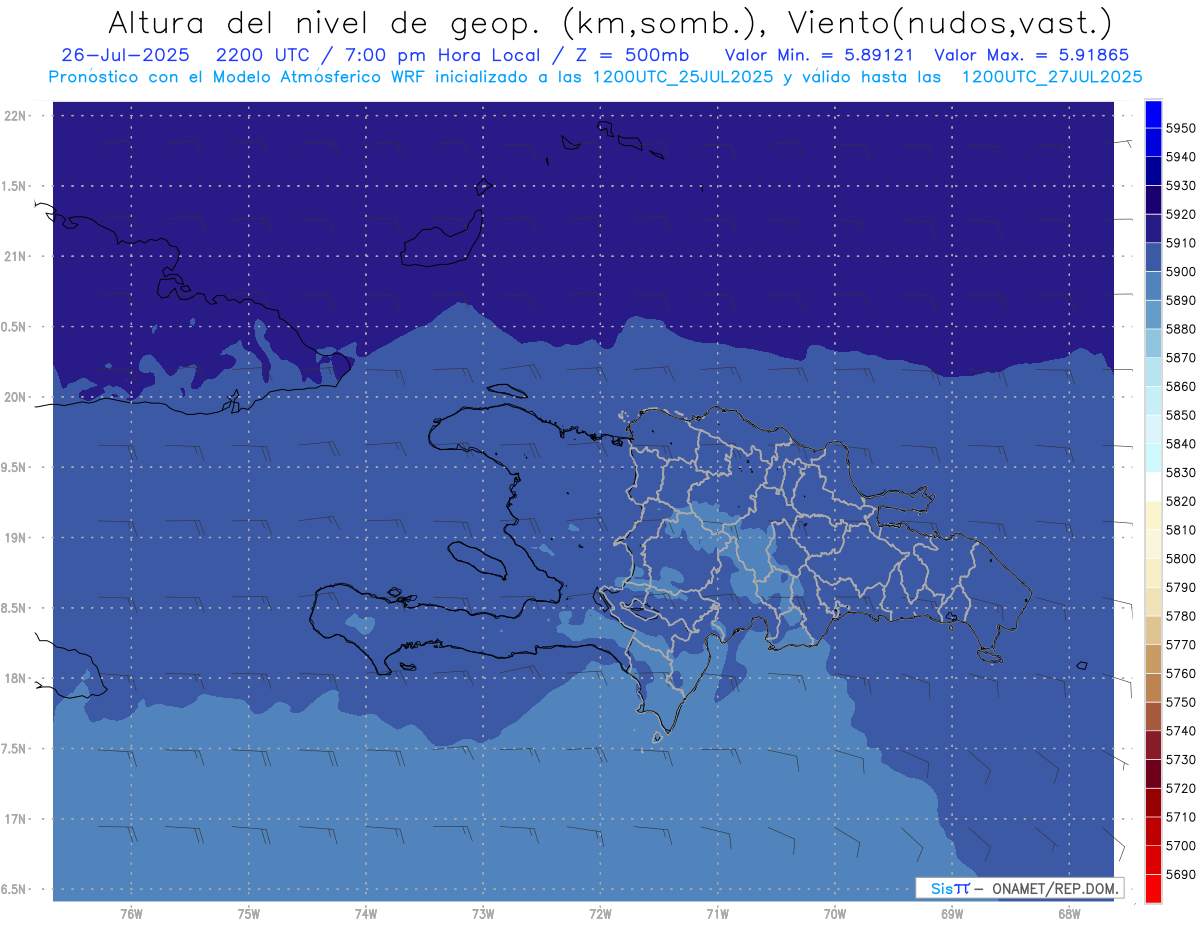Image resolution: width=1200 pixels, height=927 pixels.
Task: Click the '68W' longitude label
Action: pyautogui.click(x=1069, y=914)
